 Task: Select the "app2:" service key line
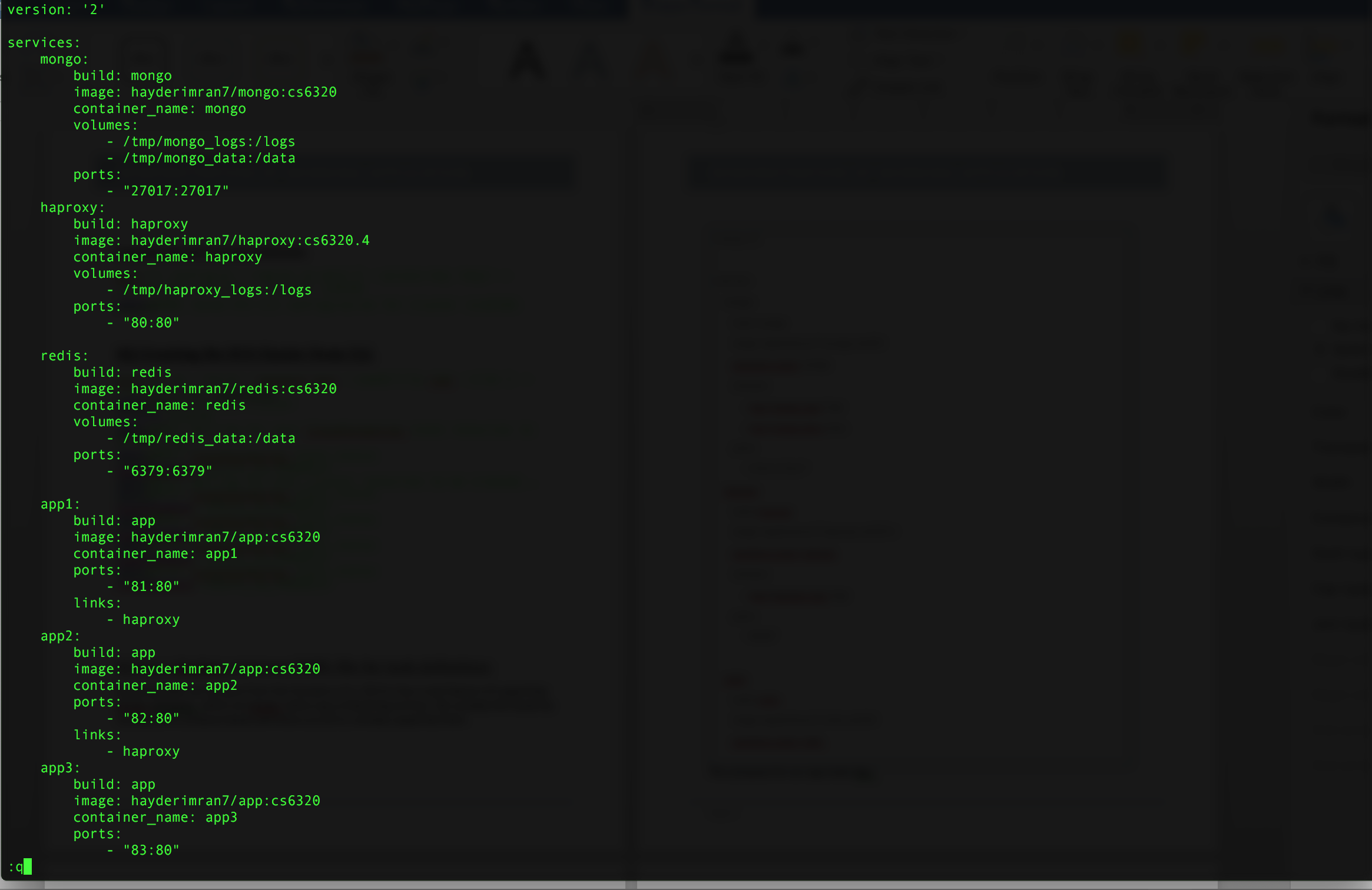pyautogui.click(x=60, y=636)
